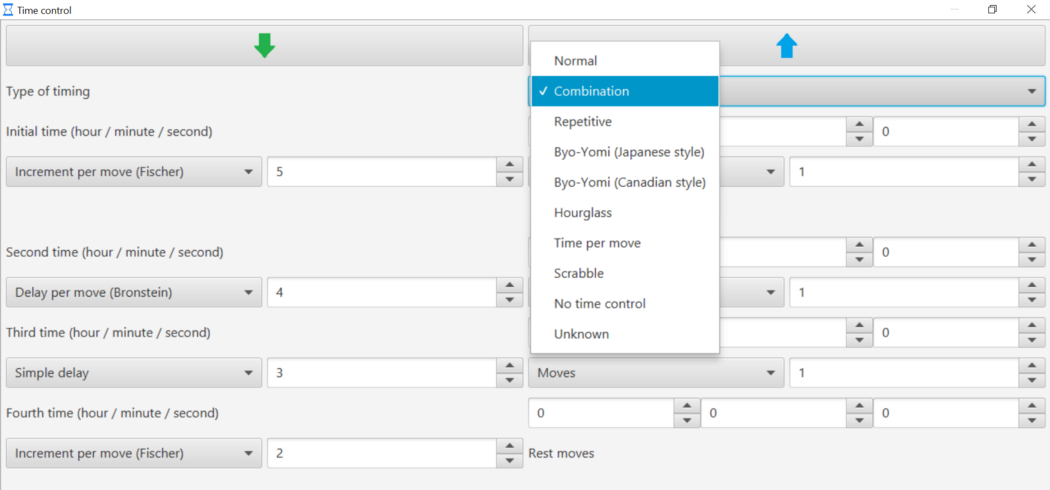The width and height of the screenshot is (1050, 490).
Task: Choose No time control option
Action: [599, 303]
